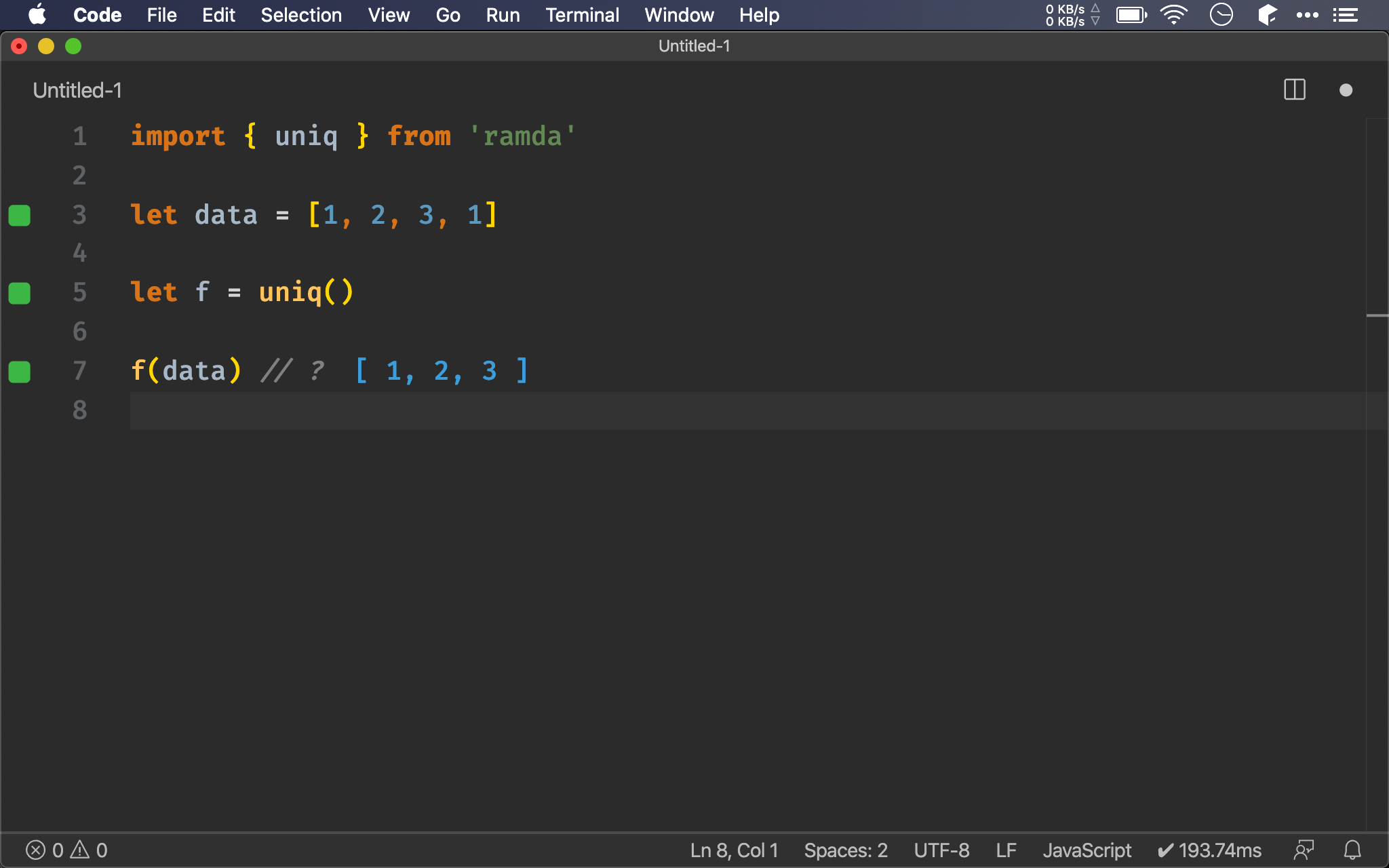Click line 7 breakpoint green square
This screenshot has height=868, width=1389.
pyautogui.click(x=20, y=371)
